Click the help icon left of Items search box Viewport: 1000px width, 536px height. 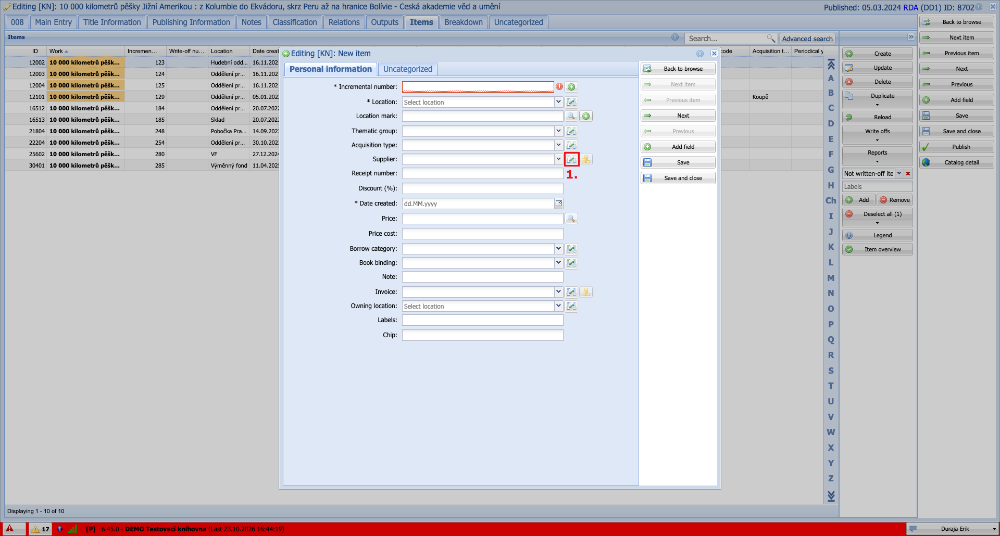pos(675,38)
